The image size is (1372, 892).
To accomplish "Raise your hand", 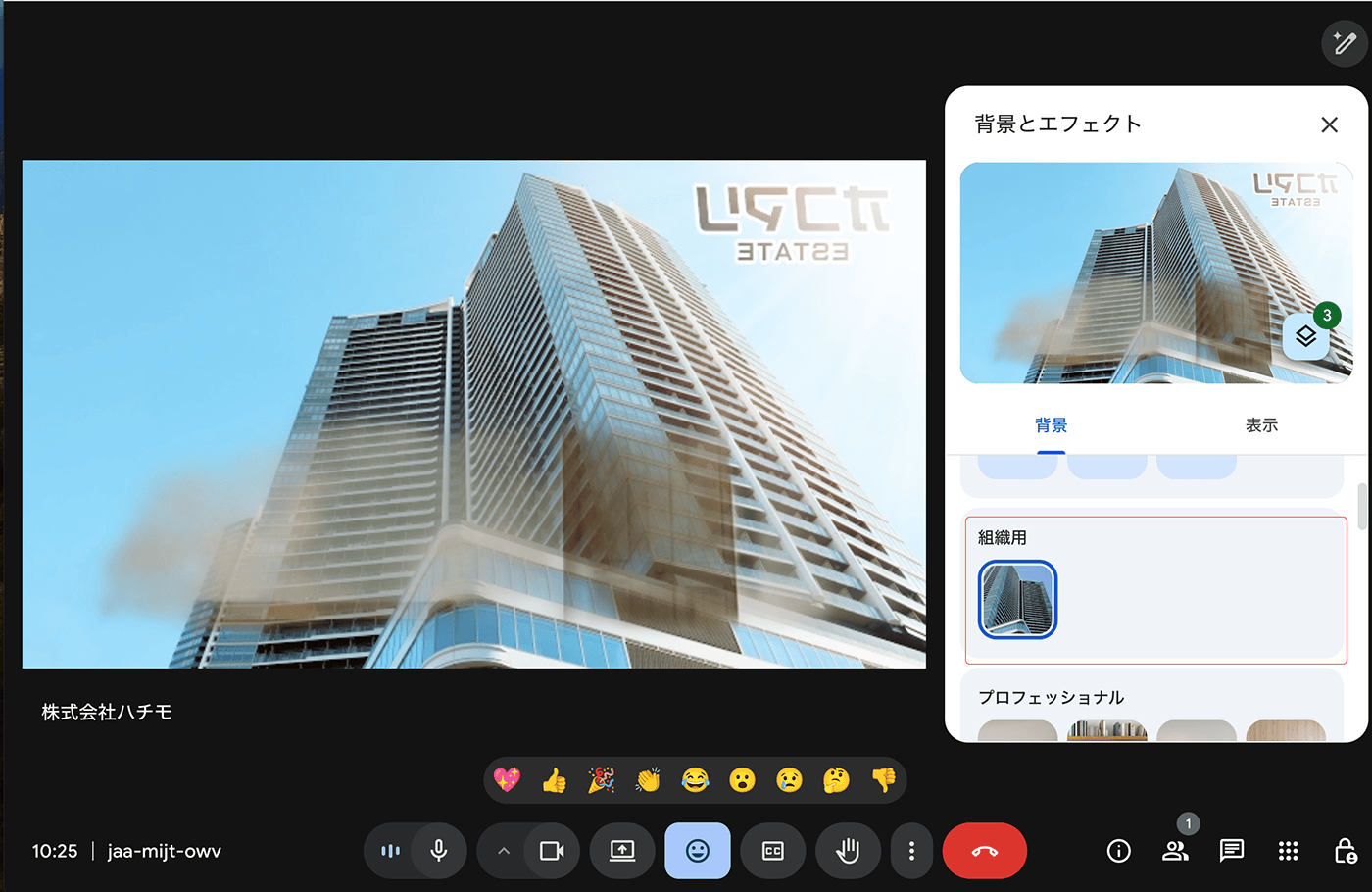I will [848, 851].
